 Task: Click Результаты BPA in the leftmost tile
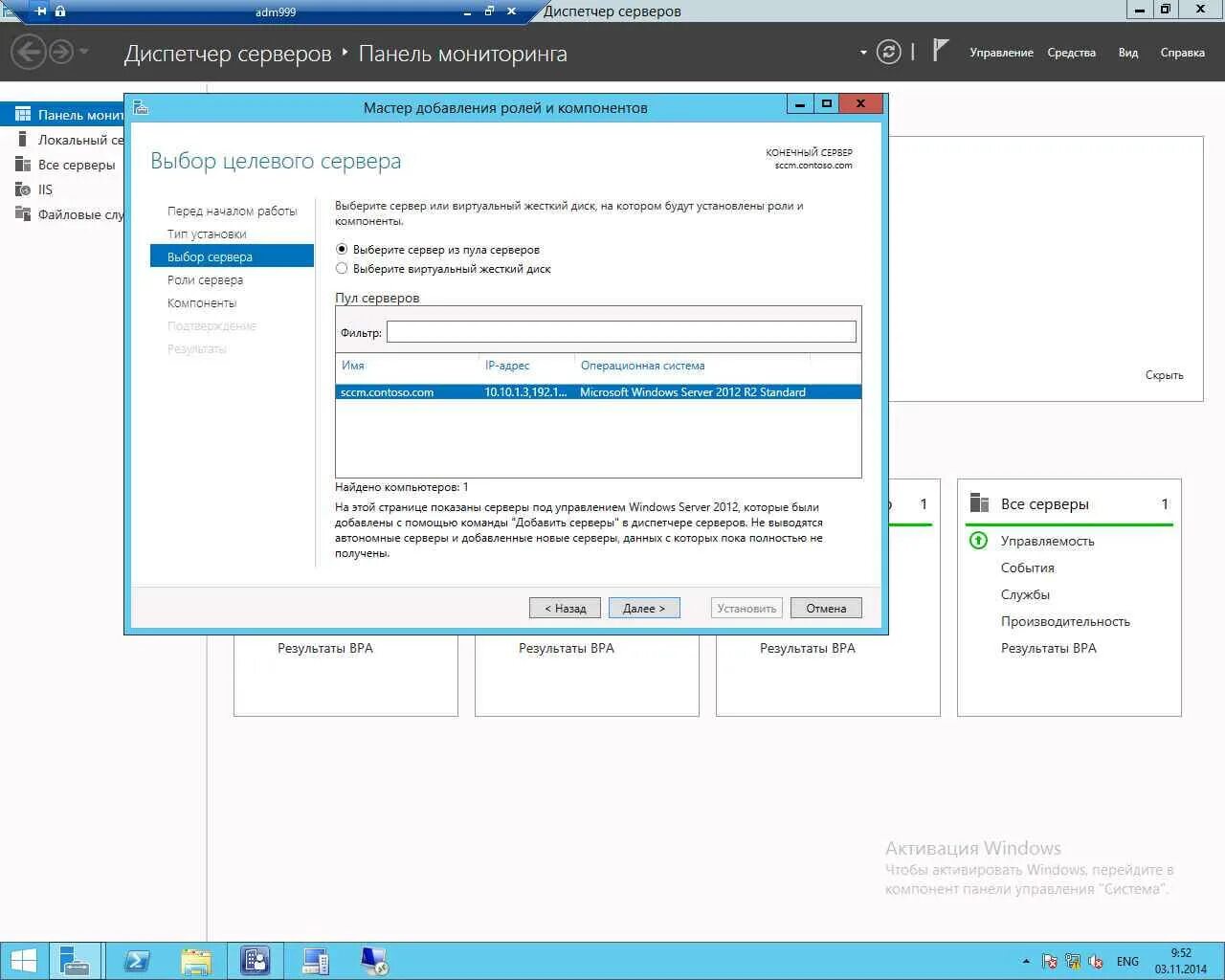pyautogui.click(x=325, y=648)
